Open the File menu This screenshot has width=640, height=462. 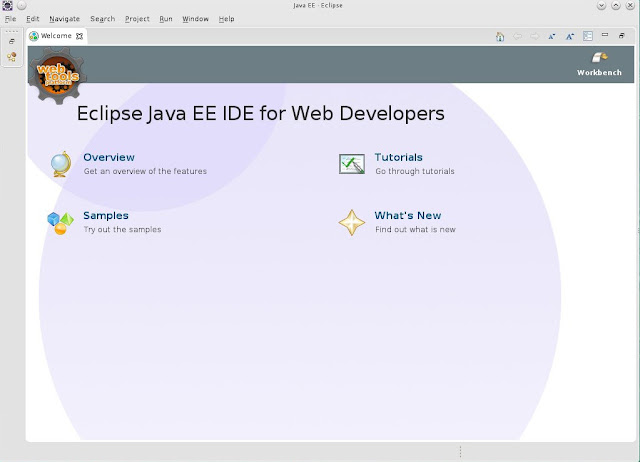click(10, 19)
